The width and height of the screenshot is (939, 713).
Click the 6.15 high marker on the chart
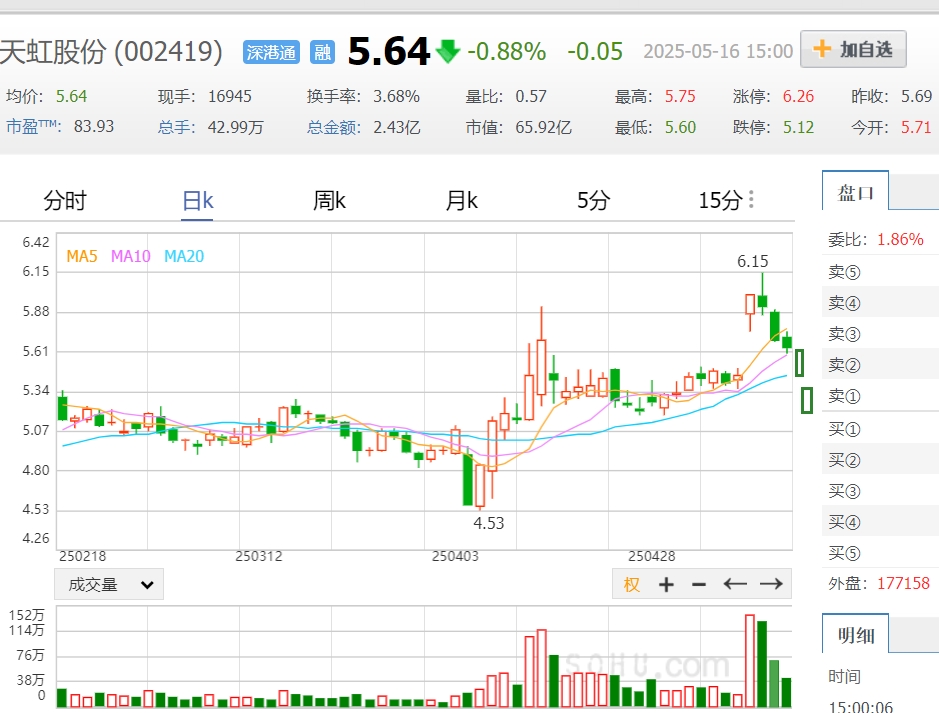pos(753,261)
